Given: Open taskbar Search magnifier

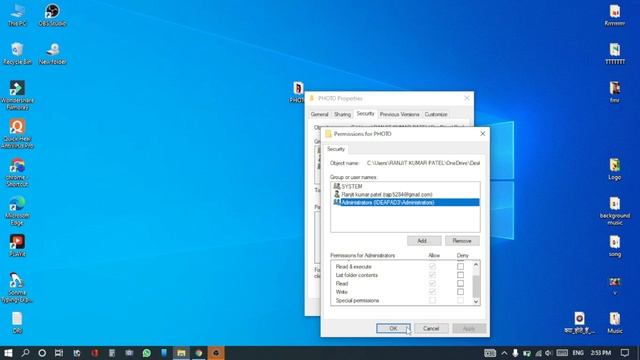Looking at the screenshot, I should coord(25,353).
